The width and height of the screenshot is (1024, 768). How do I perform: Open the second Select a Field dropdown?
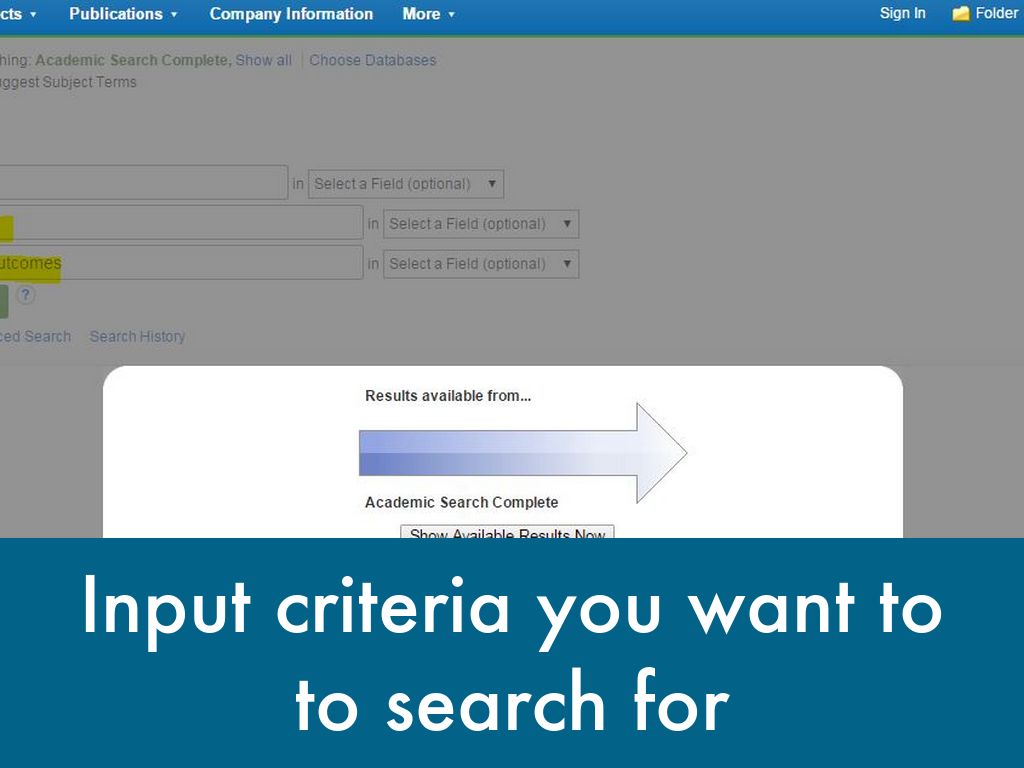coord(480,224)
